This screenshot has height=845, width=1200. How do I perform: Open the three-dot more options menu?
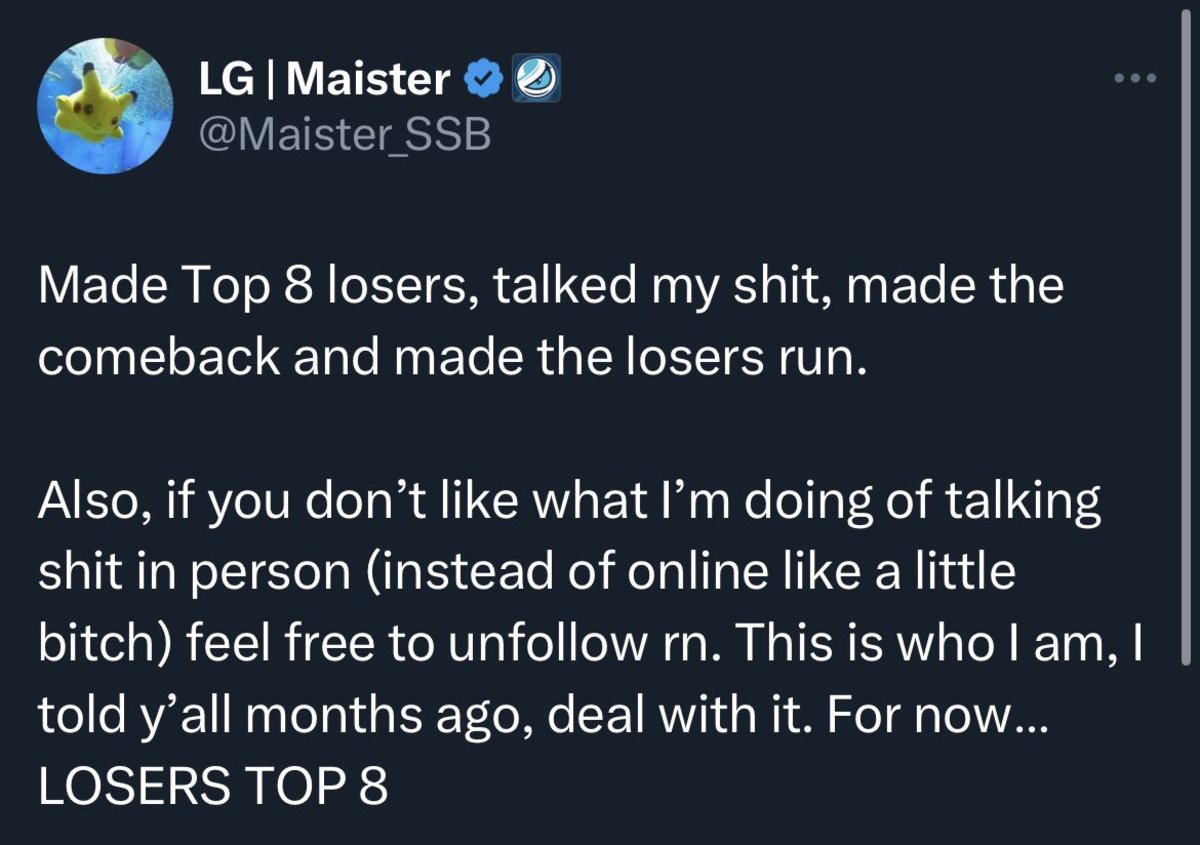point(1137,78)
